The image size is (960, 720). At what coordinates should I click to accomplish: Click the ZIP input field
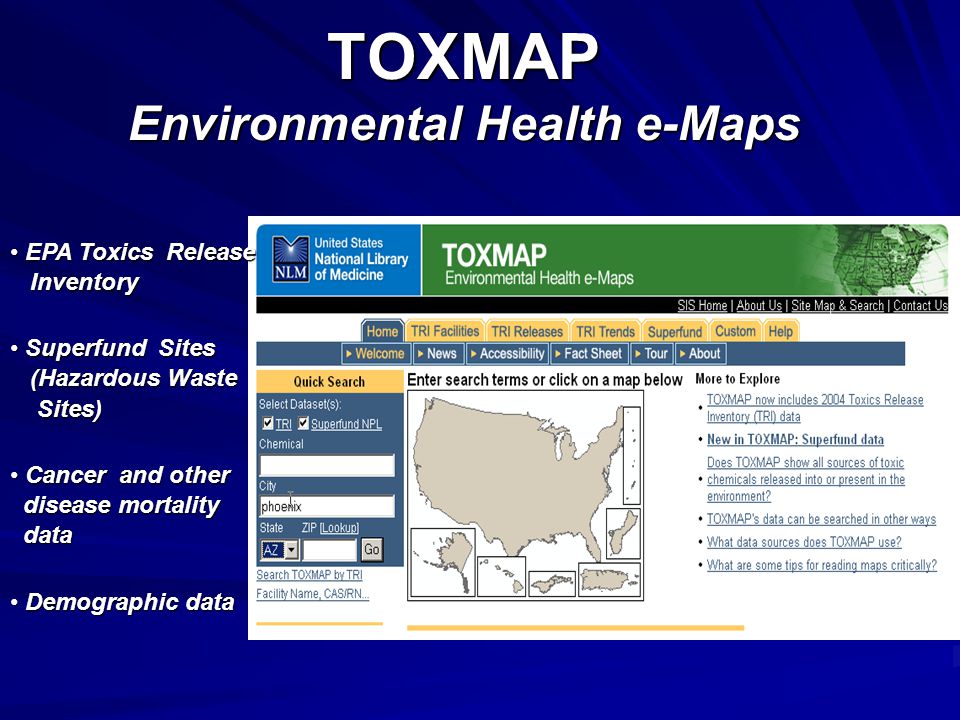pos(329,550)
